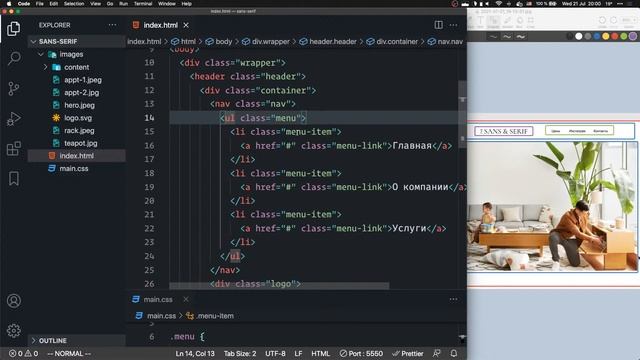Open the File menu
This screenshot has width=640, height=360.
point(40,4)
